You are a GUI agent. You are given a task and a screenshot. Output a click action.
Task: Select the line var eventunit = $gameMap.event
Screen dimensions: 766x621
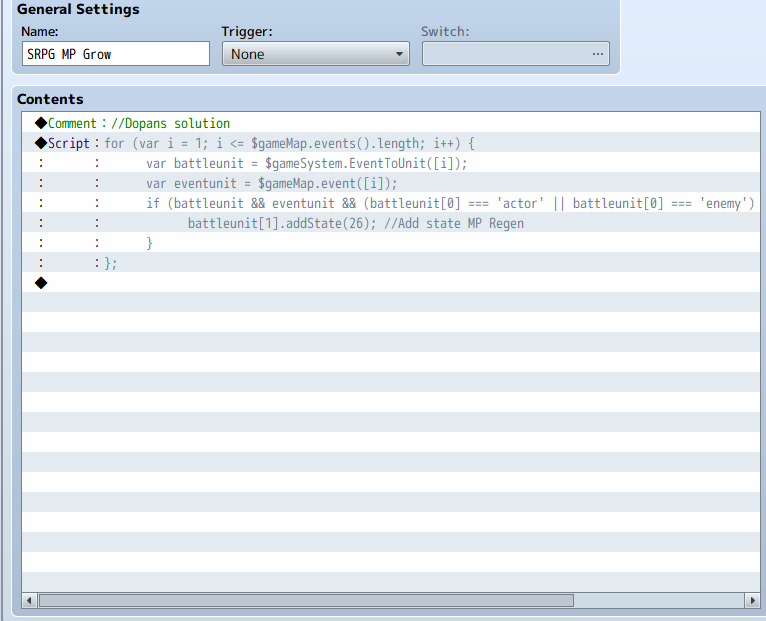coord(391,183)
